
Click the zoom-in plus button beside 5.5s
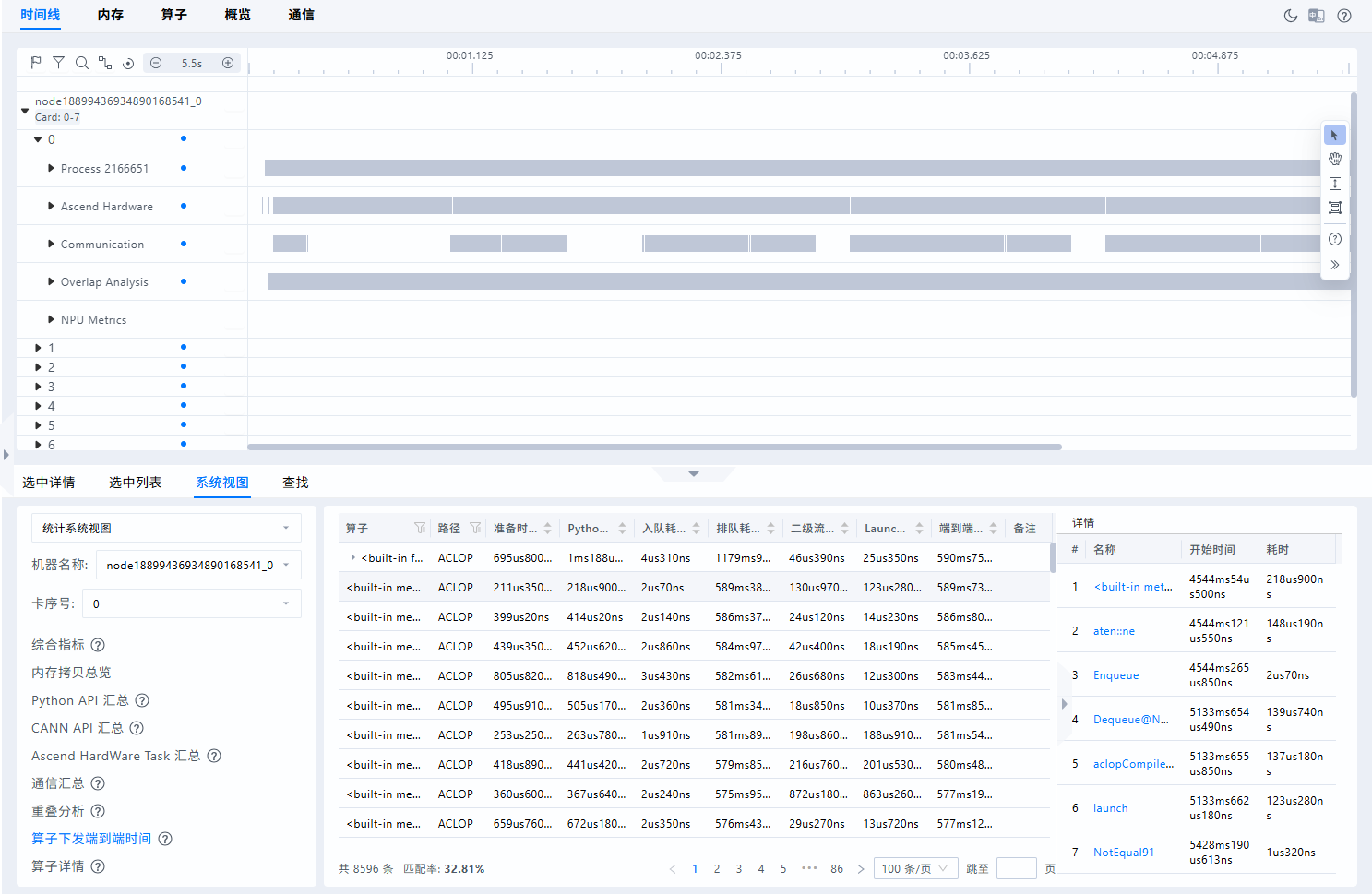click(228, 63)
